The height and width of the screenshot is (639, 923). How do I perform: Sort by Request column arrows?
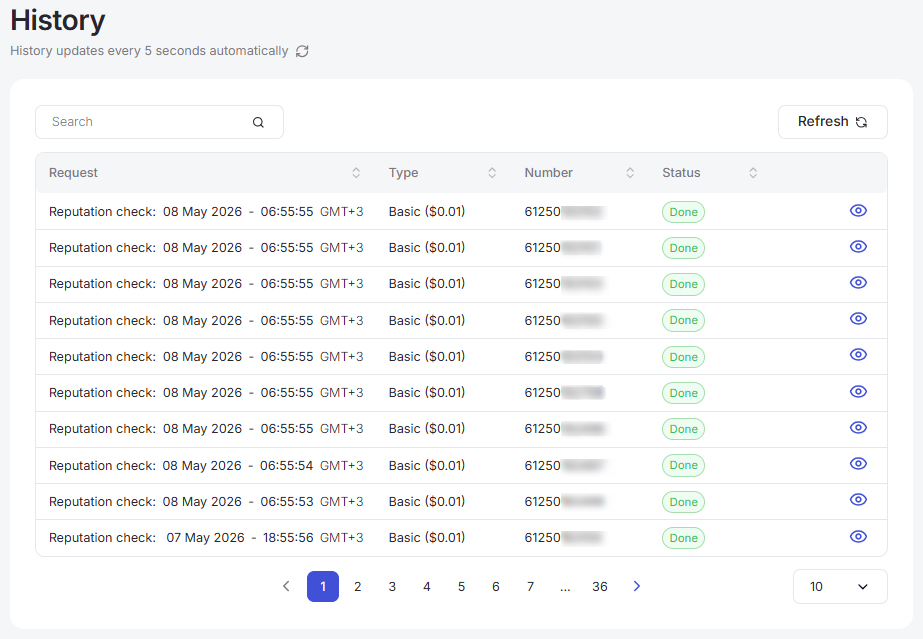click(x=356, y=173)
